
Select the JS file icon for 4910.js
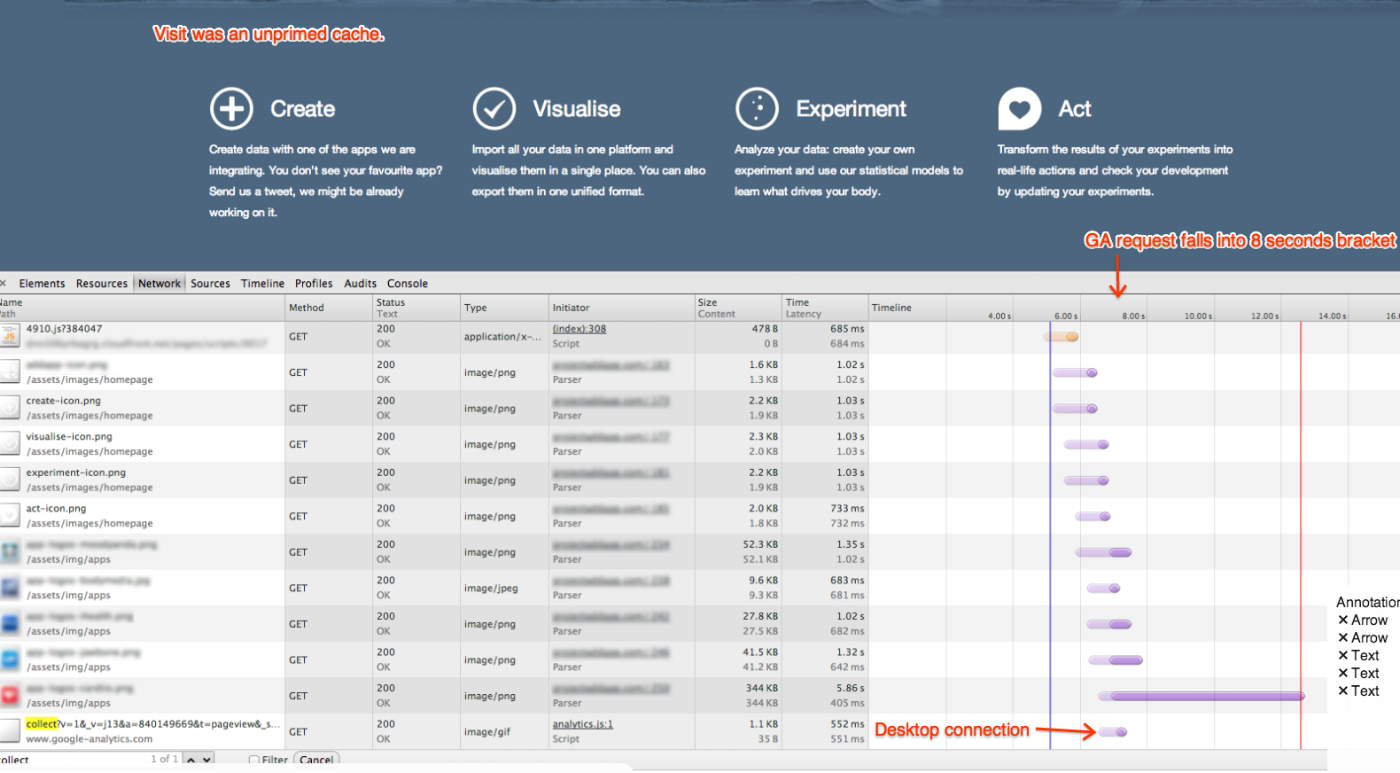(x=10, y=336)
